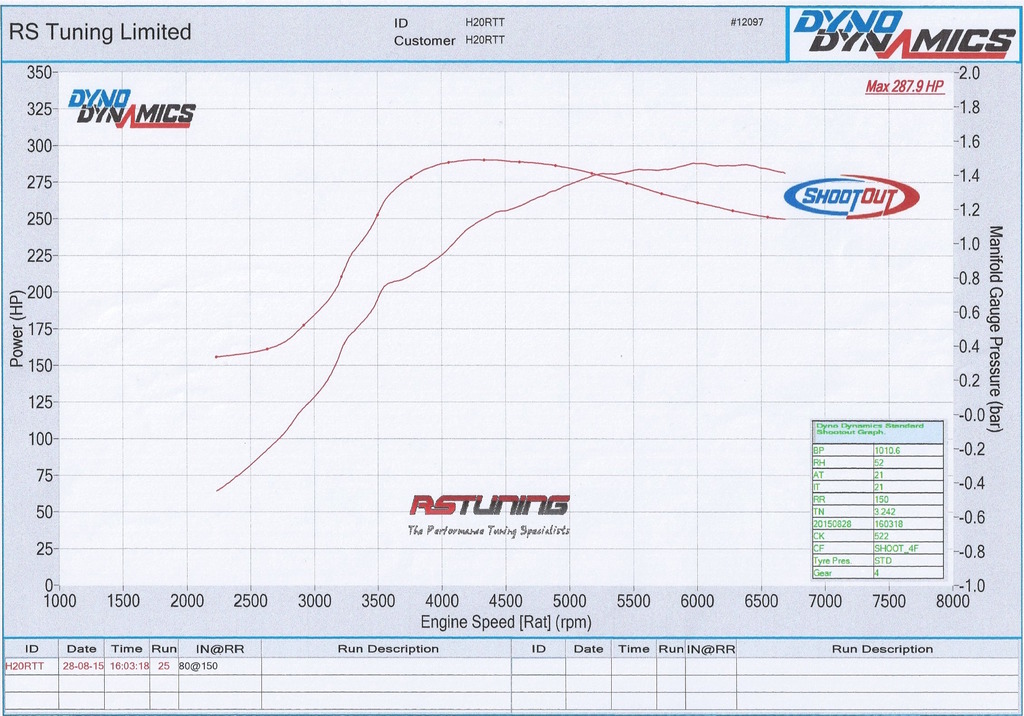Click the time code 160318

point(888,524)
